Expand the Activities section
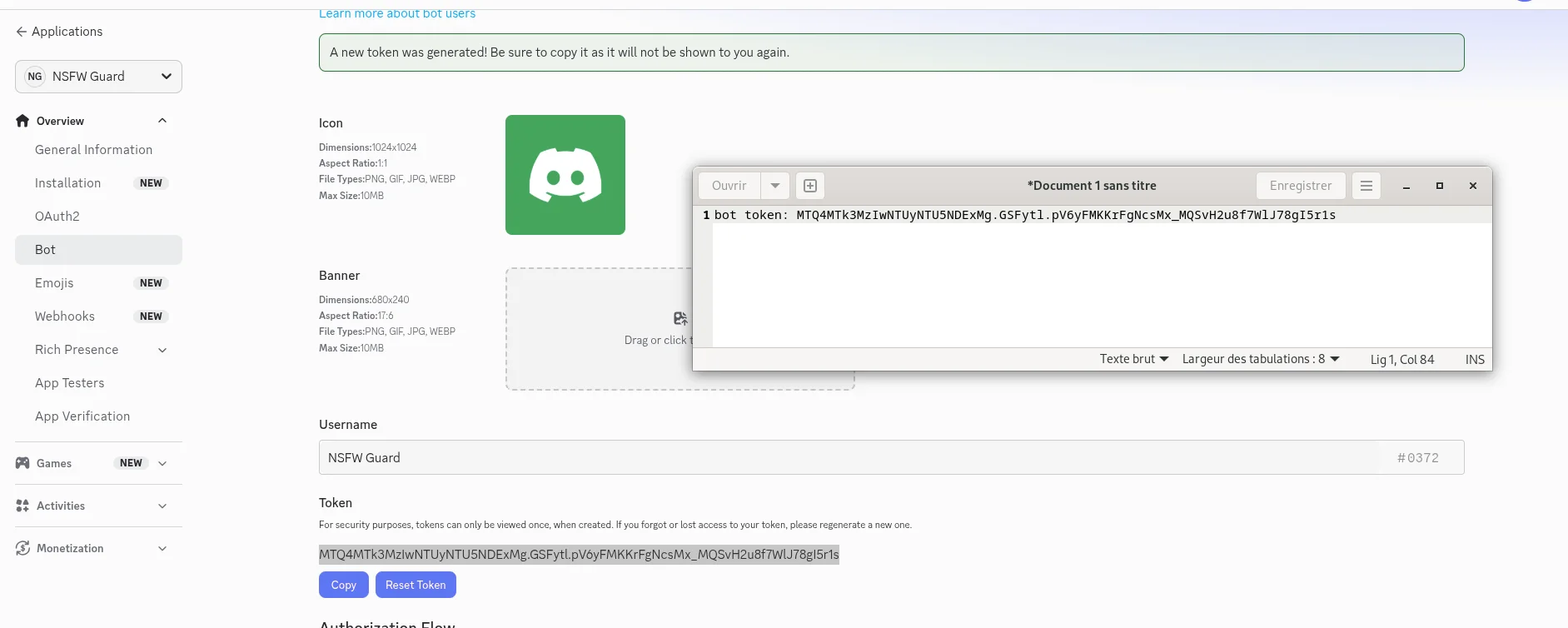Viewport: 1568px width, 628px height. point(162,506)
